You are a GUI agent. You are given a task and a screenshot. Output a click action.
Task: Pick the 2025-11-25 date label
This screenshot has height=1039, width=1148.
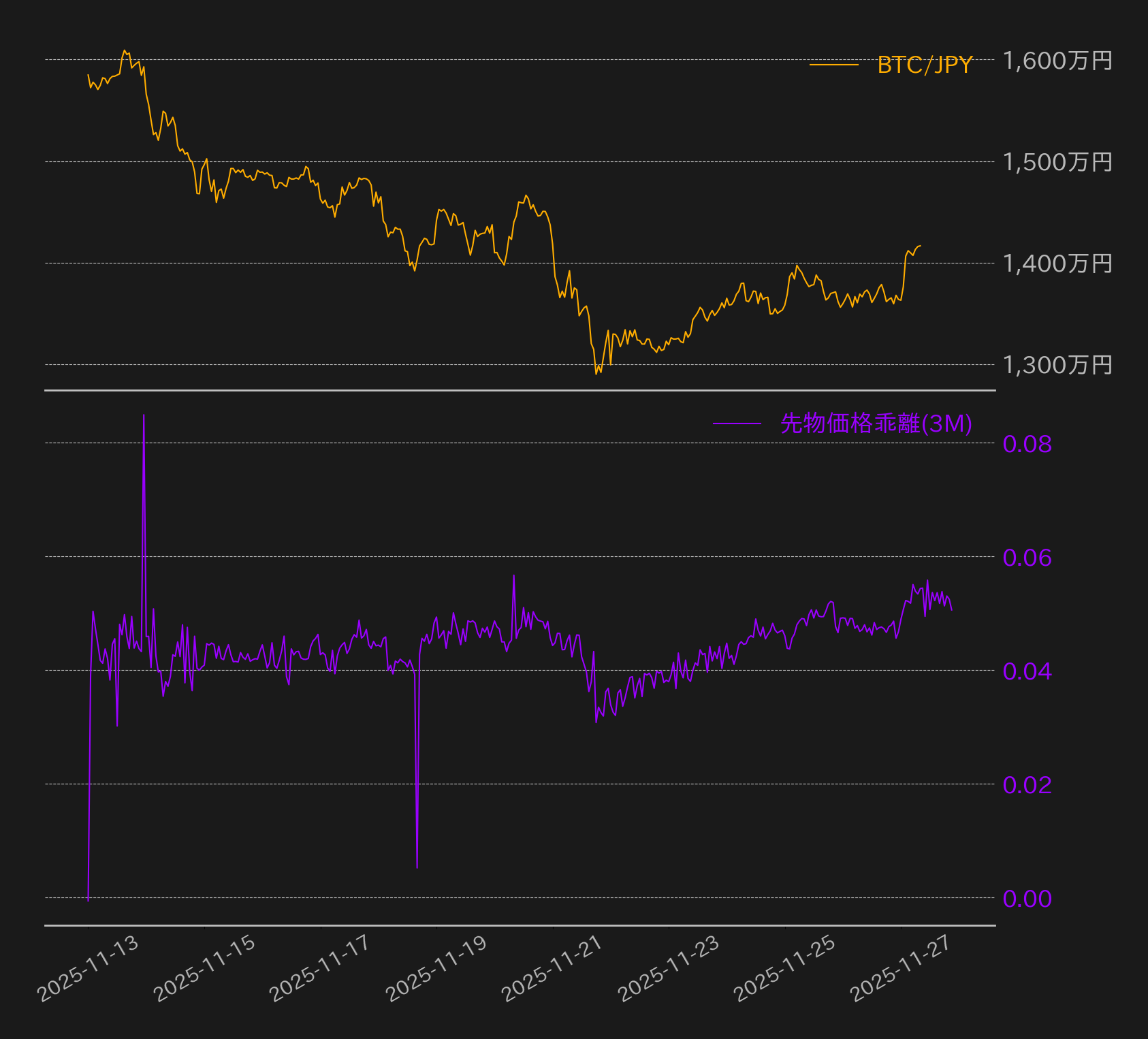[x=784, y=969]
